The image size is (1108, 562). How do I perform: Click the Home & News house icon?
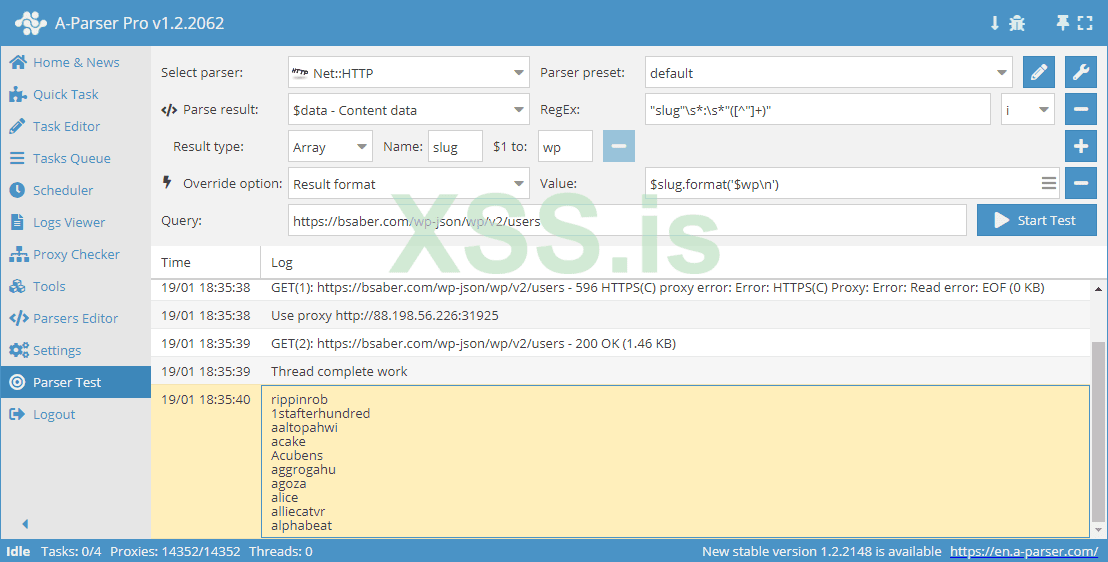pos(18,62)
